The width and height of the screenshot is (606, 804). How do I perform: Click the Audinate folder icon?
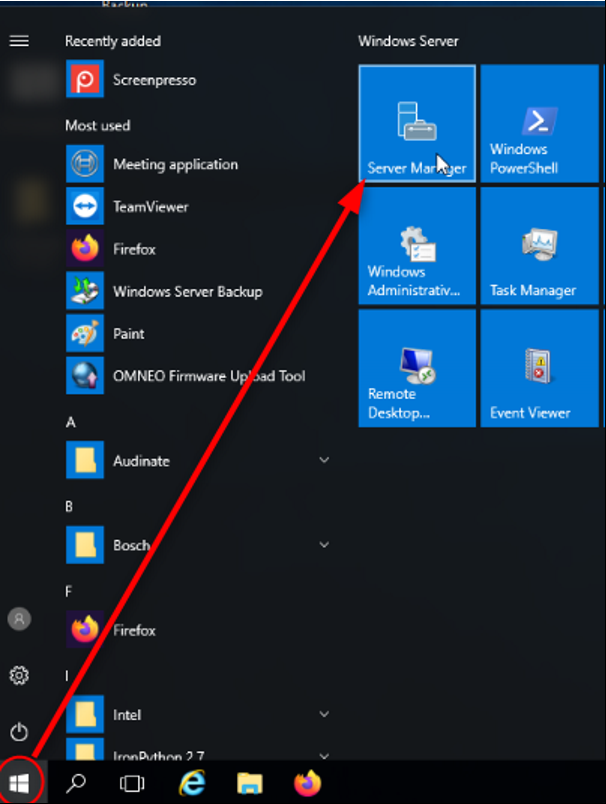pyautogui.click(x=85, y=460)
